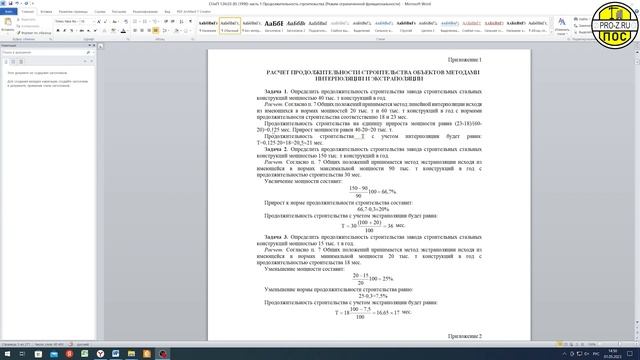Screen dimensions: 640x360
Task: Open font name combo box
Action: click(x=67, y=21)
